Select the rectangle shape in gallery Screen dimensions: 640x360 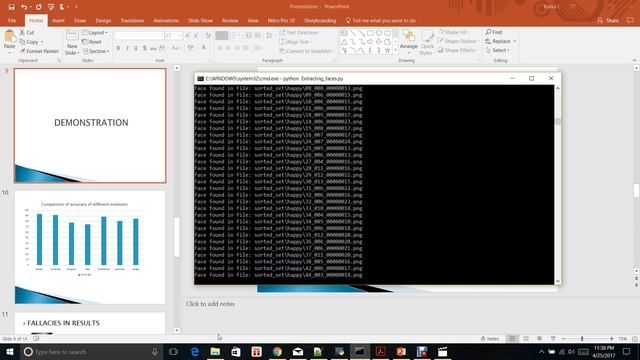[x=370, y=33]
